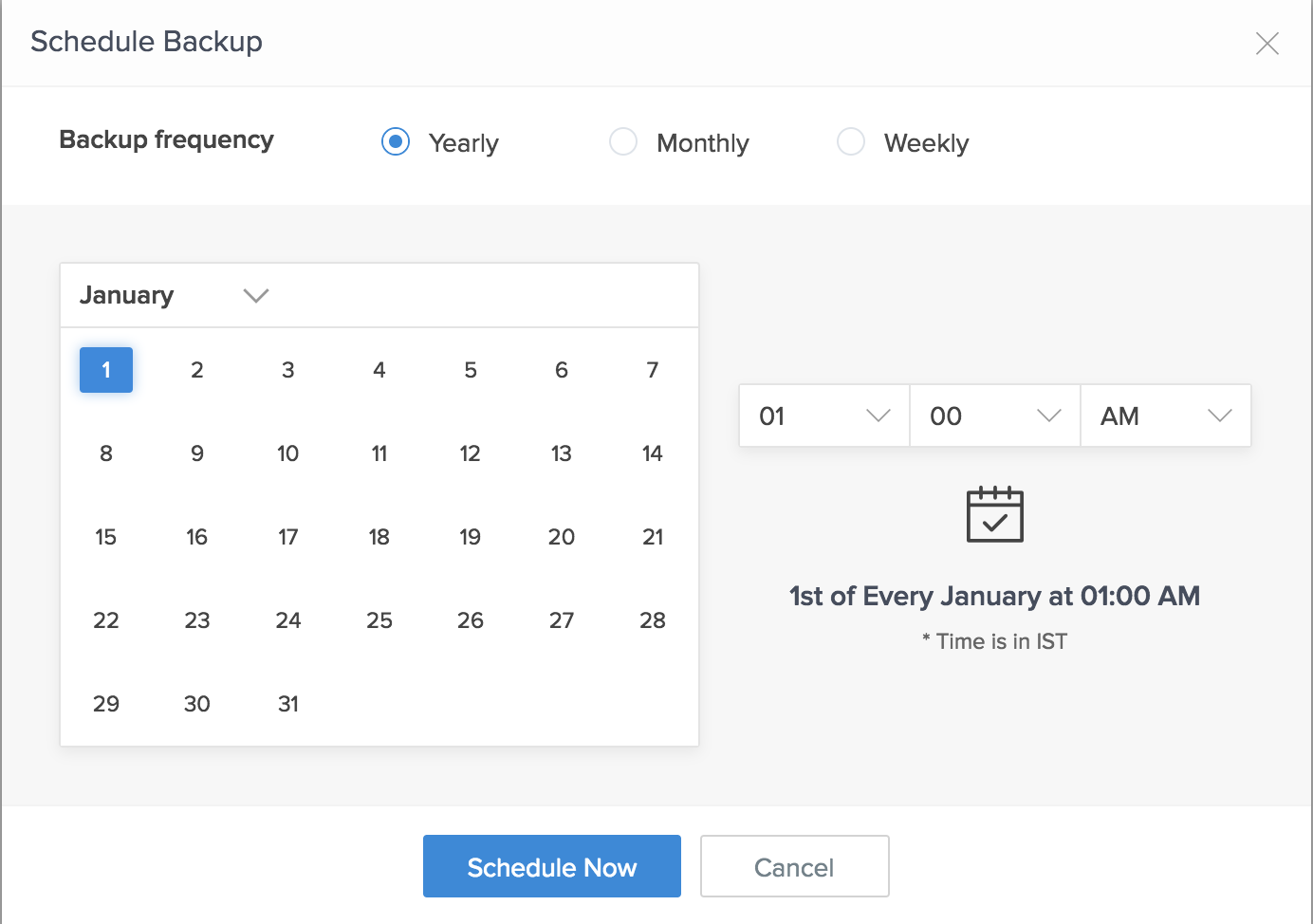1313x924 pixels.
Task: Click day 28 in the calendar
Action: (x=653, y=620)
